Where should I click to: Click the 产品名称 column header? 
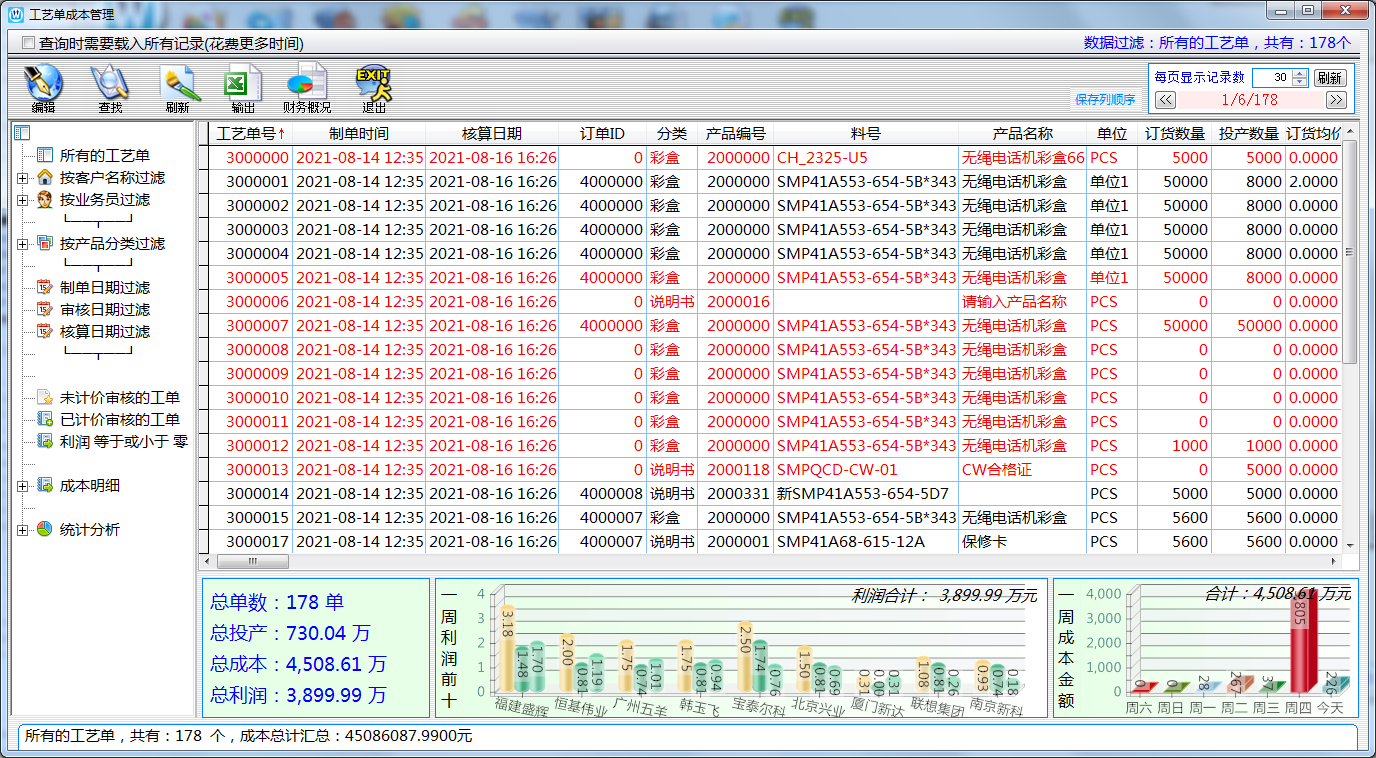(x=1022, y=133)
